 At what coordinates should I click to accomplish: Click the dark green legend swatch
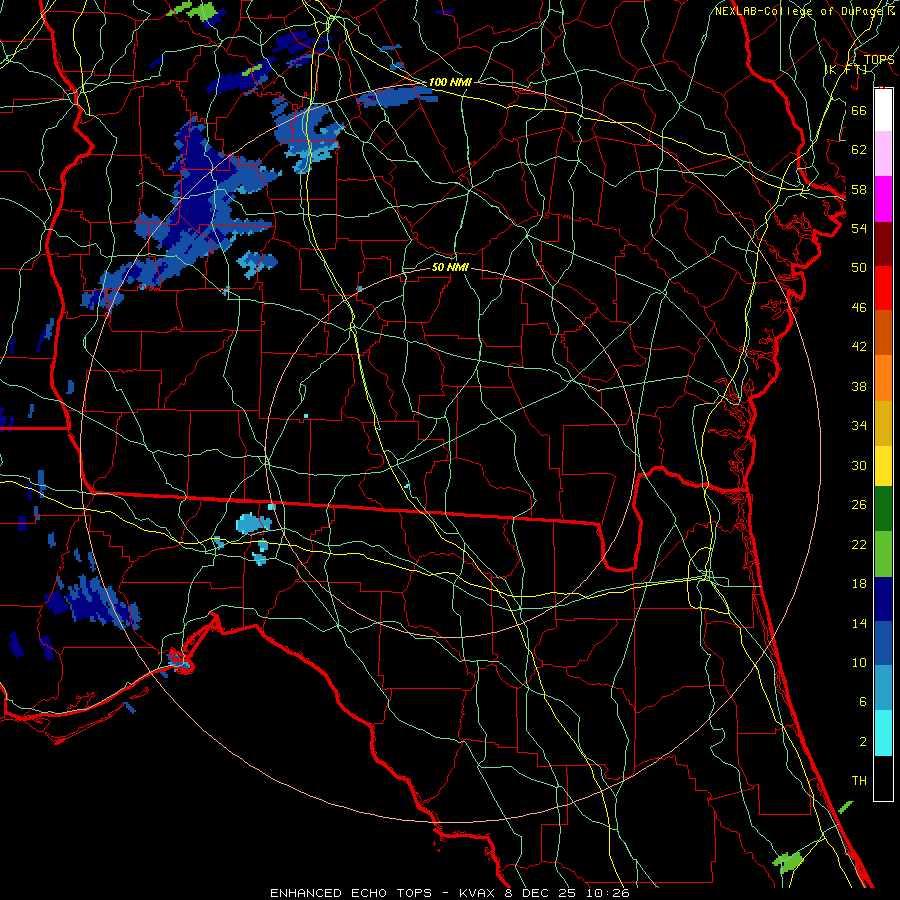883,509
